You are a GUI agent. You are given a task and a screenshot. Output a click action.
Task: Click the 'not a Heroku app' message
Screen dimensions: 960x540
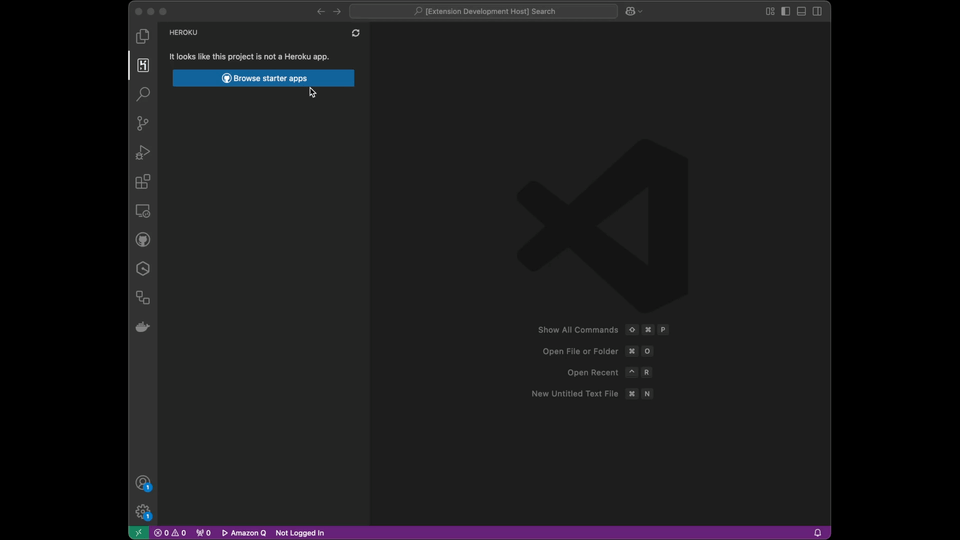pyautogui.click(x=249, y=56)
